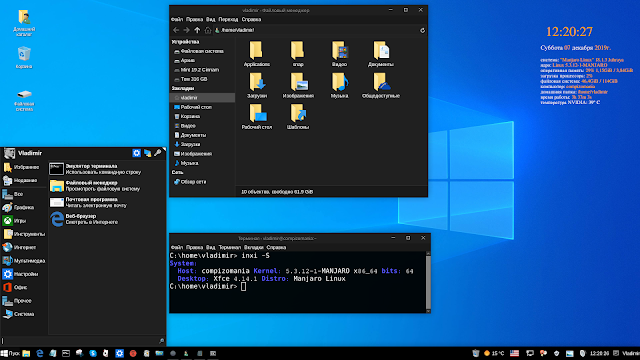Go back in the file manager
Viewport: 640px width, 360px height.
(176, 30)
